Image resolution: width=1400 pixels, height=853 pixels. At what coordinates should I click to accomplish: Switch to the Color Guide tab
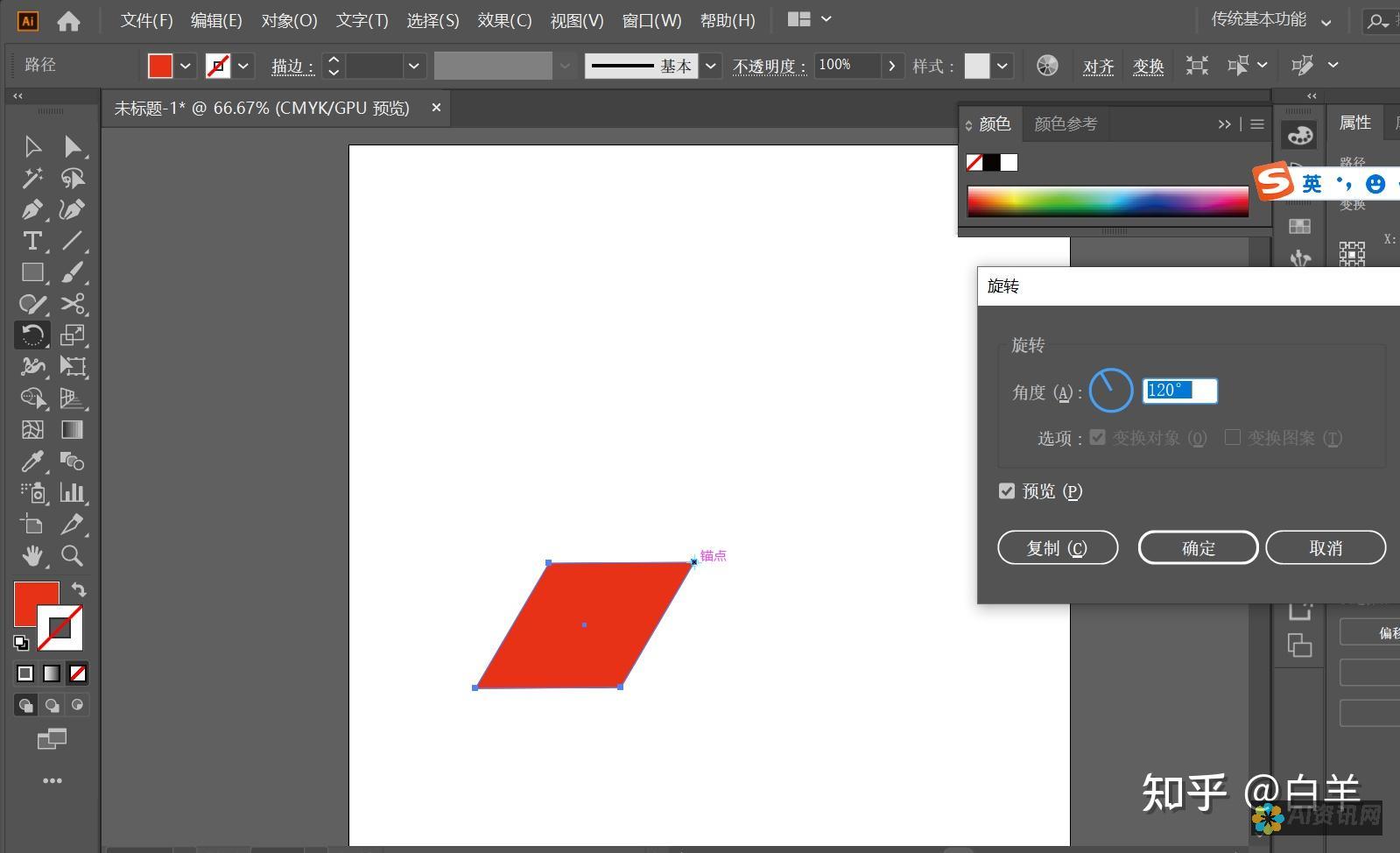pyautogui.click(x=1066, y=124)
